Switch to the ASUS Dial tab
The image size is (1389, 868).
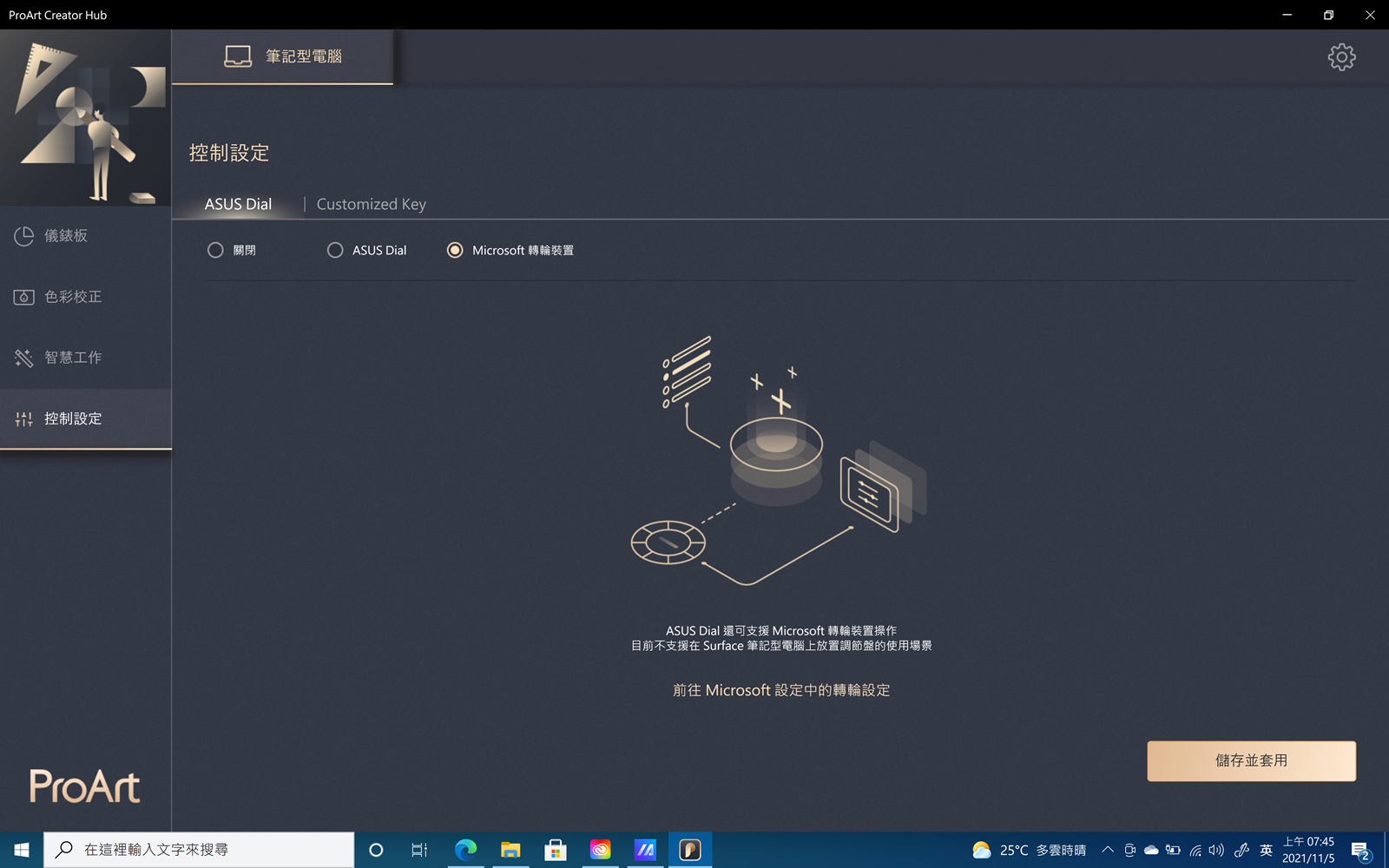(238, 204)
